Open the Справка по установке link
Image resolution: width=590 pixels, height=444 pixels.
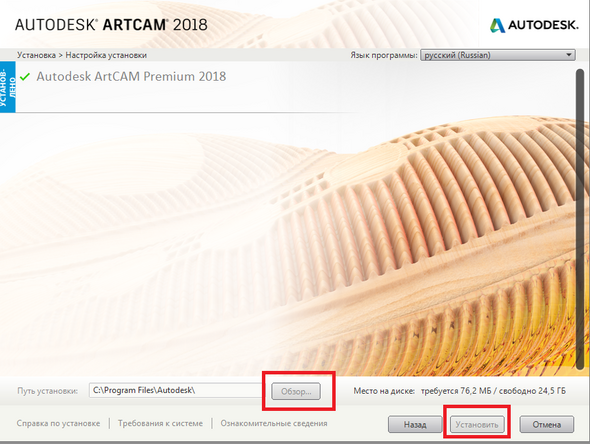(x=58, y=423)
